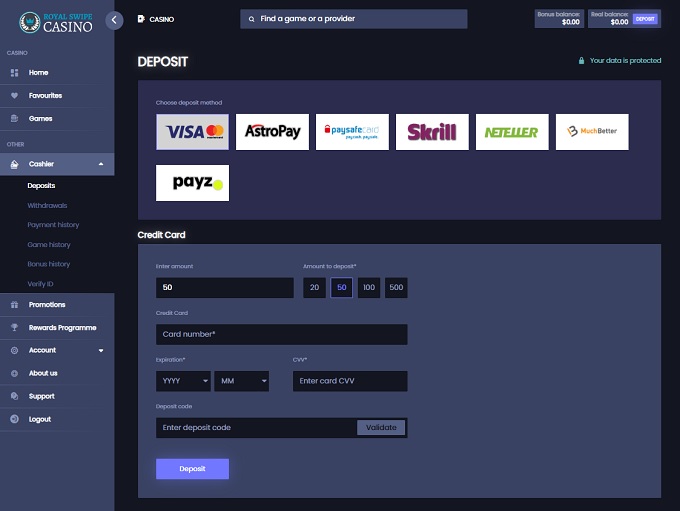Select the Payz deposit method
Viewport: 680px width, 511px height.
coord(192,183)
